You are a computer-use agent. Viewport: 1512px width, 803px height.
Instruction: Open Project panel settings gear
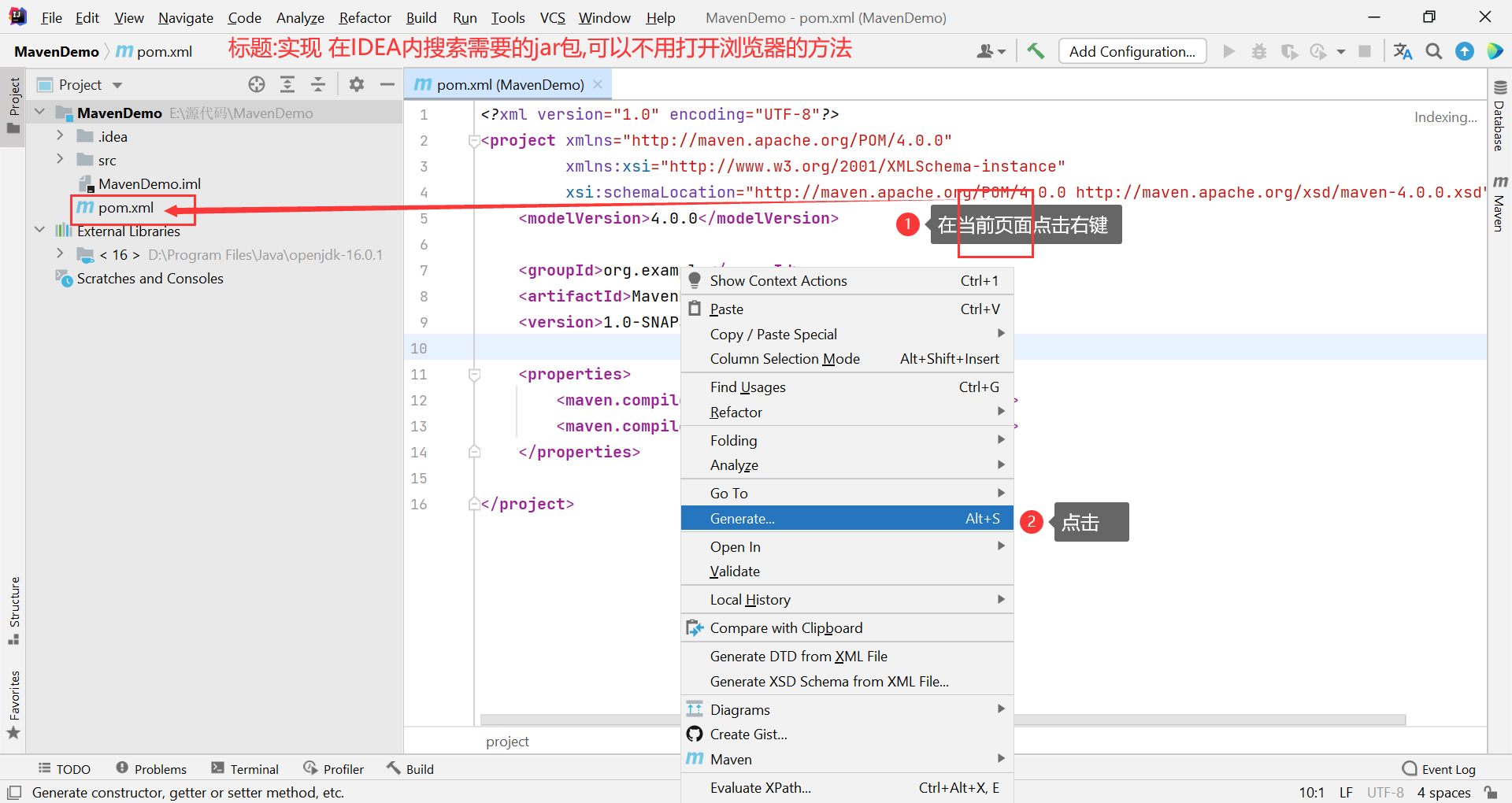[357, 84]
